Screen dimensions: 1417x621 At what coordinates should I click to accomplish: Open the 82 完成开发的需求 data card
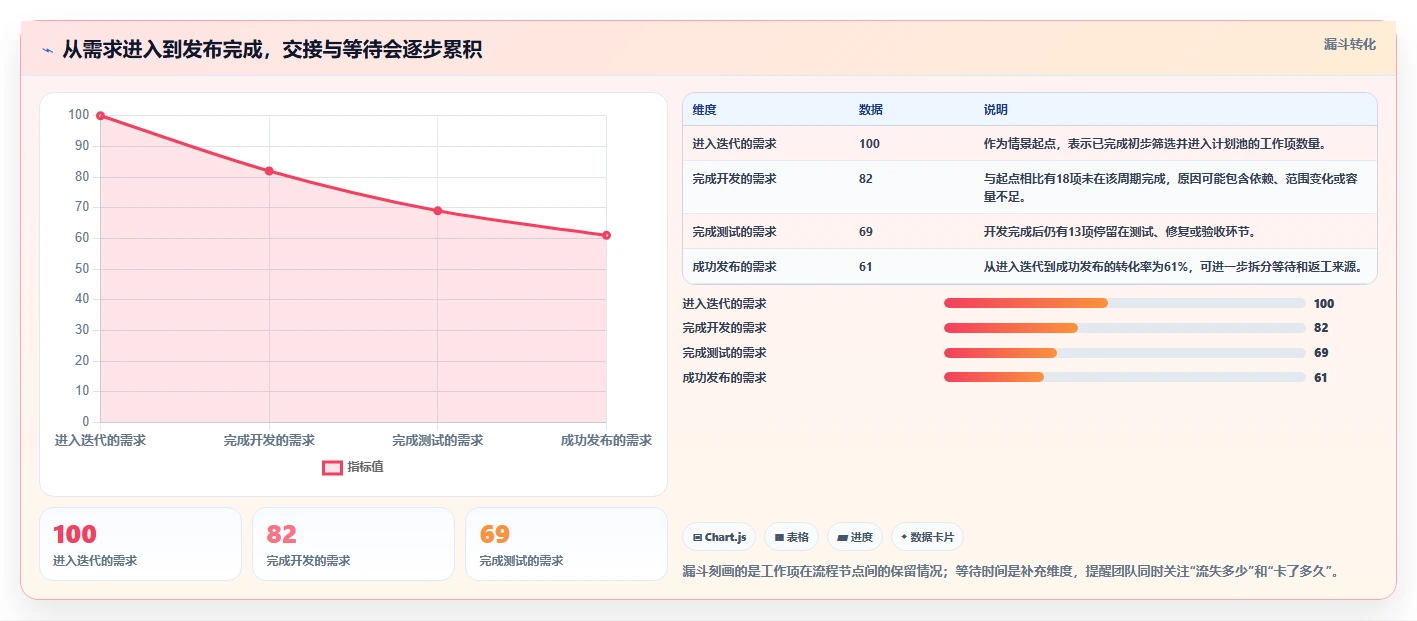353,544
